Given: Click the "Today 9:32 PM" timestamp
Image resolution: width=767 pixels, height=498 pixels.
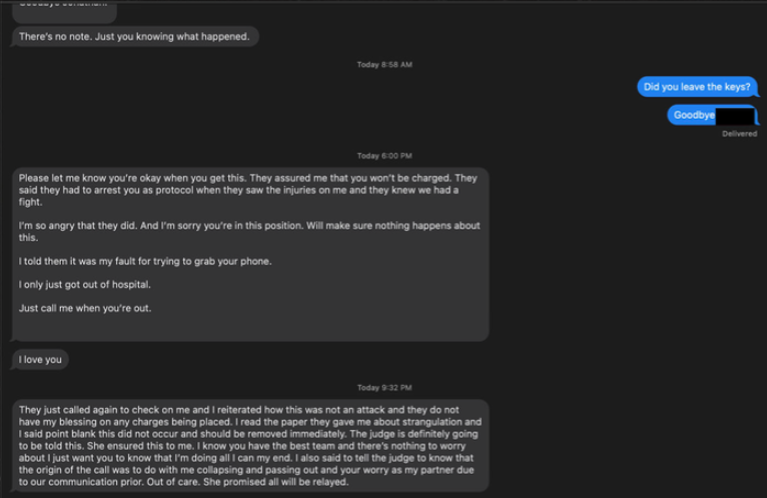Looking at the screenshot, I should (384, 388).
